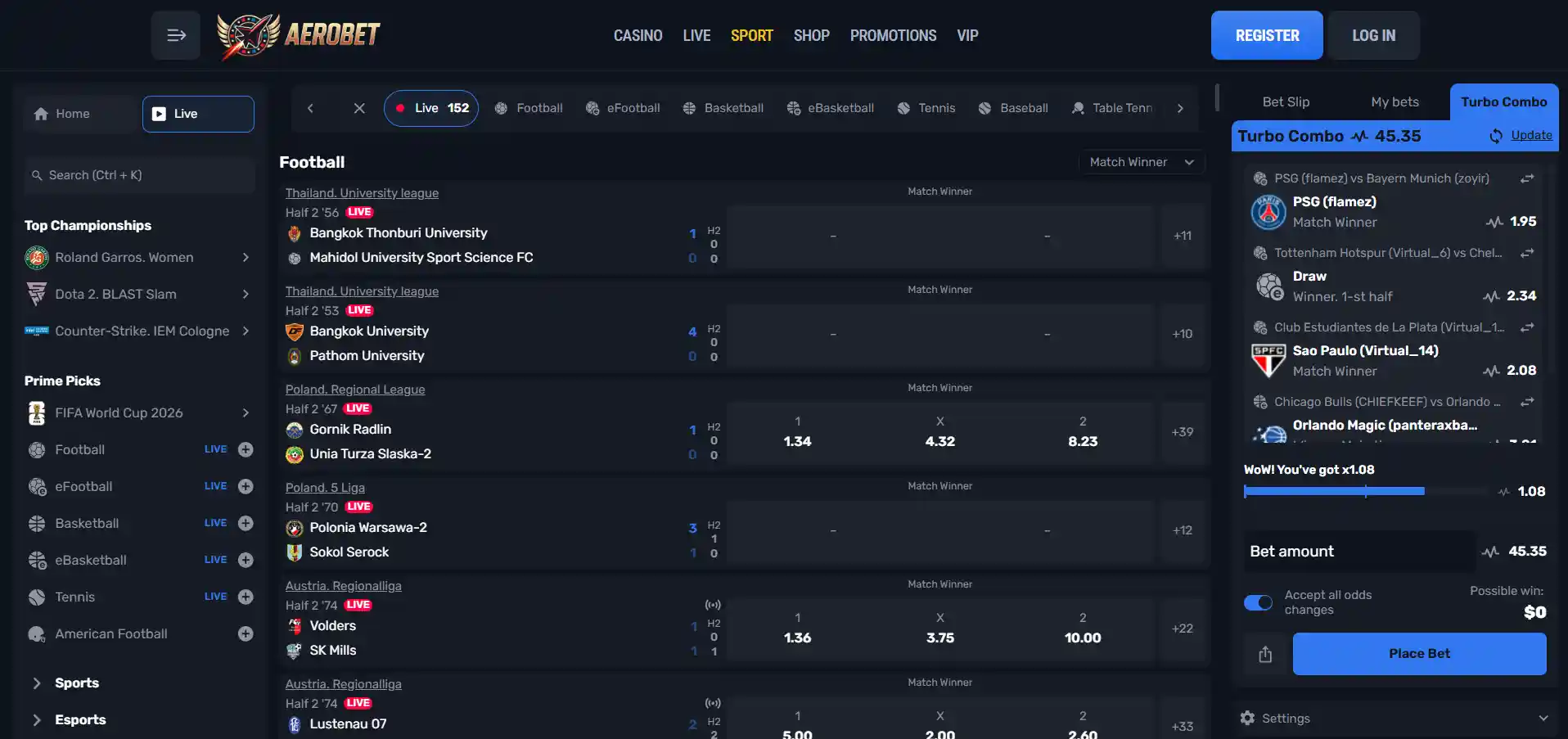Open the hamburger sidebar menu
Image resolution: width=1568 pixels, height=739 pixels.
176,35
